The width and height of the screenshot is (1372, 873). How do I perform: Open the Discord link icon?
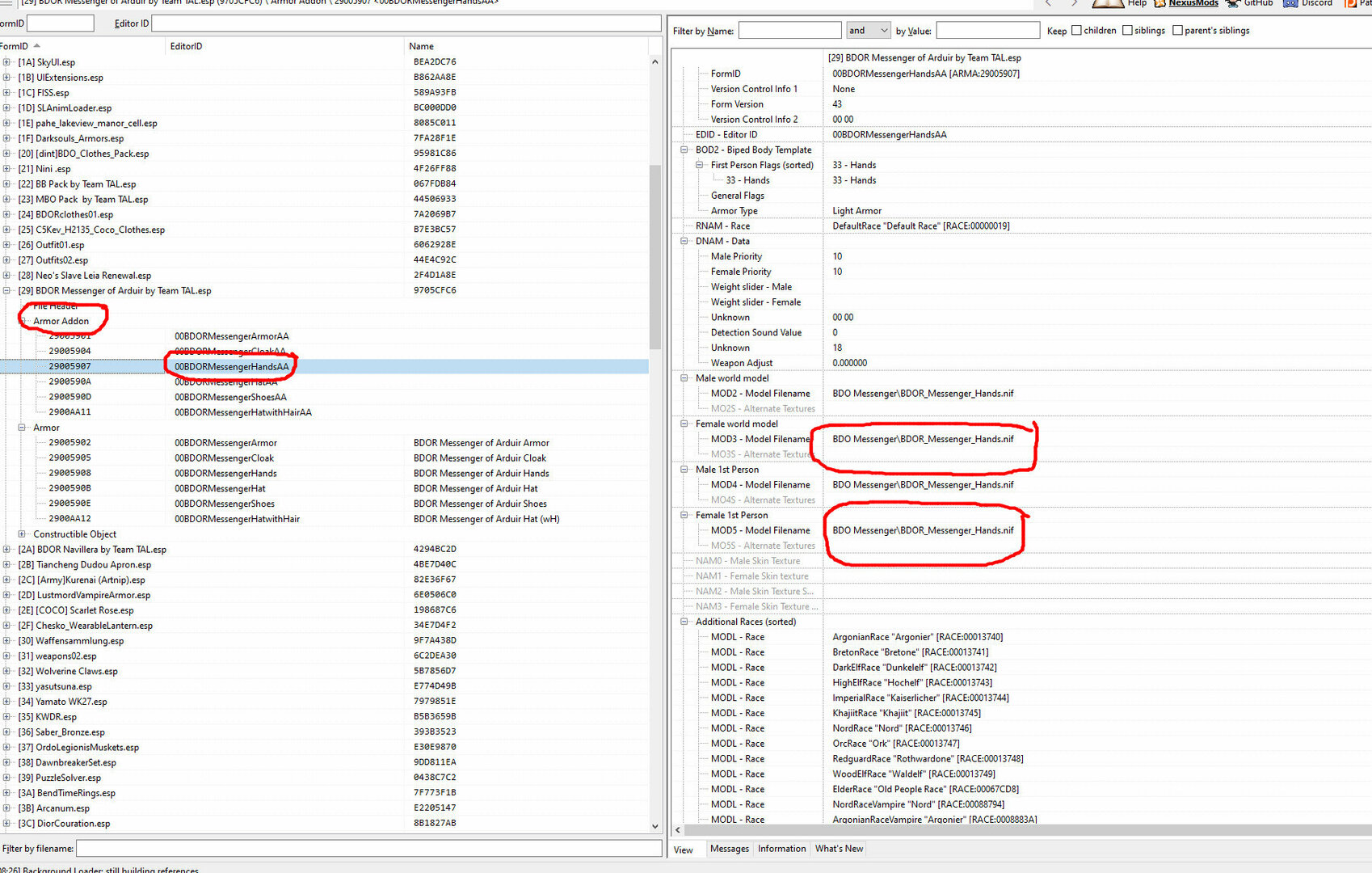point(1291,3)
